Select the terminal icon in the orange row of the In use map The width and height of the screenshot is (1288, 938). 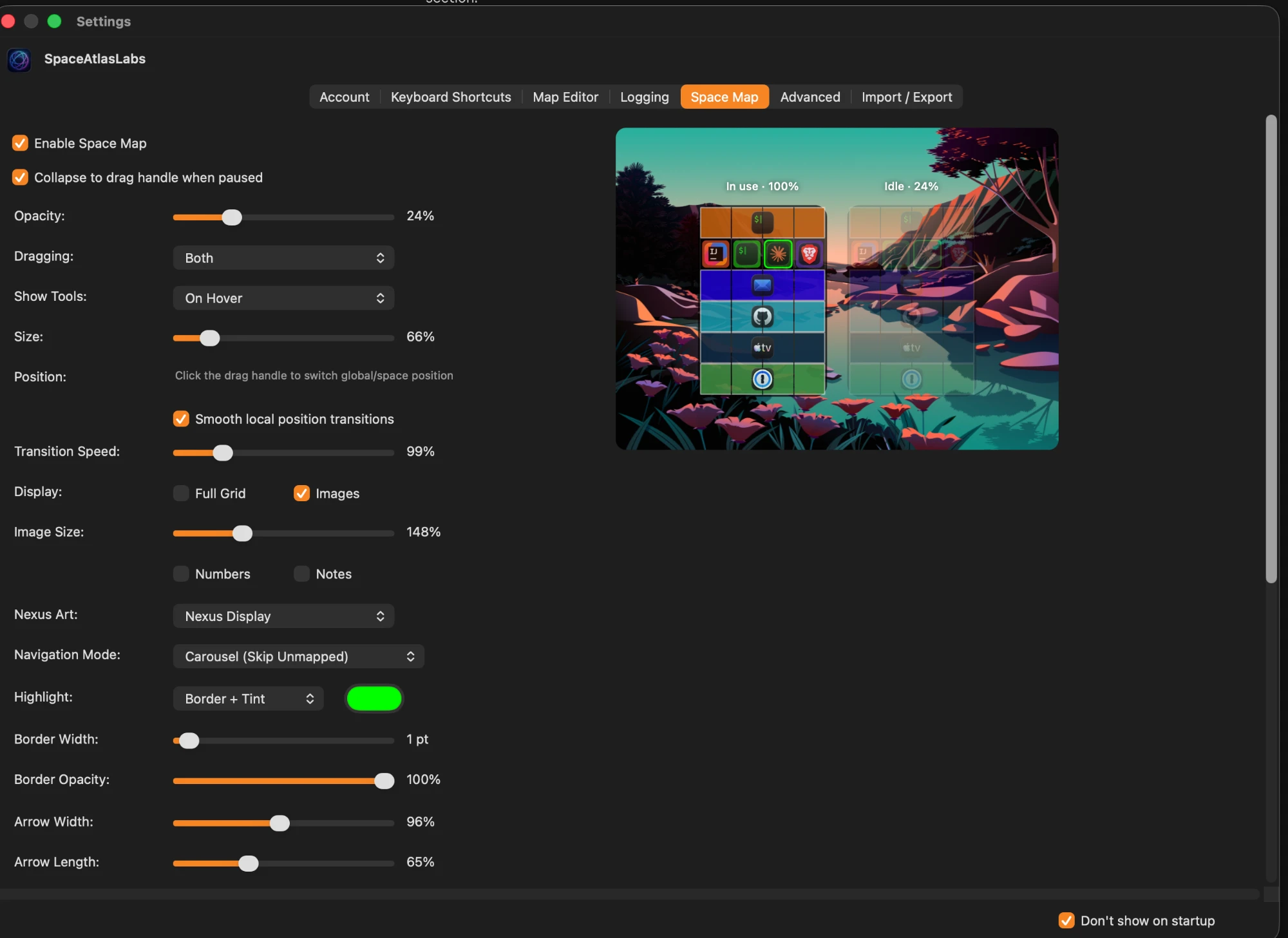762,222
